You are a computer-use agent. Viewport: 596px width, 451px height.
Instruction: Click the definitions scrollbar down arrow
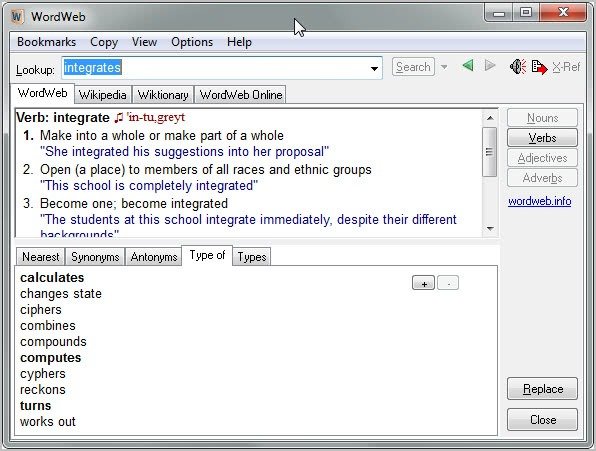pos(490,229)
